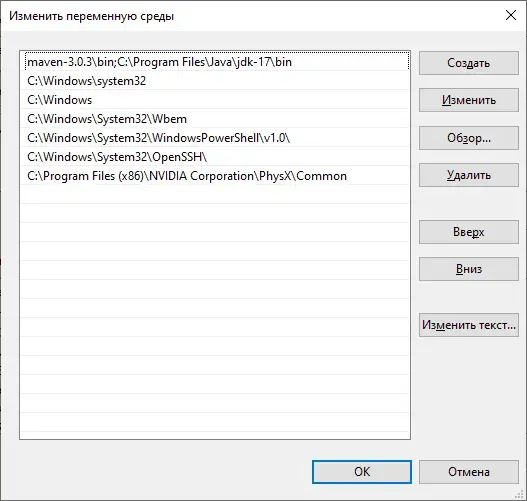Cancel the dialog with Отмена

(x=469, y=472)
